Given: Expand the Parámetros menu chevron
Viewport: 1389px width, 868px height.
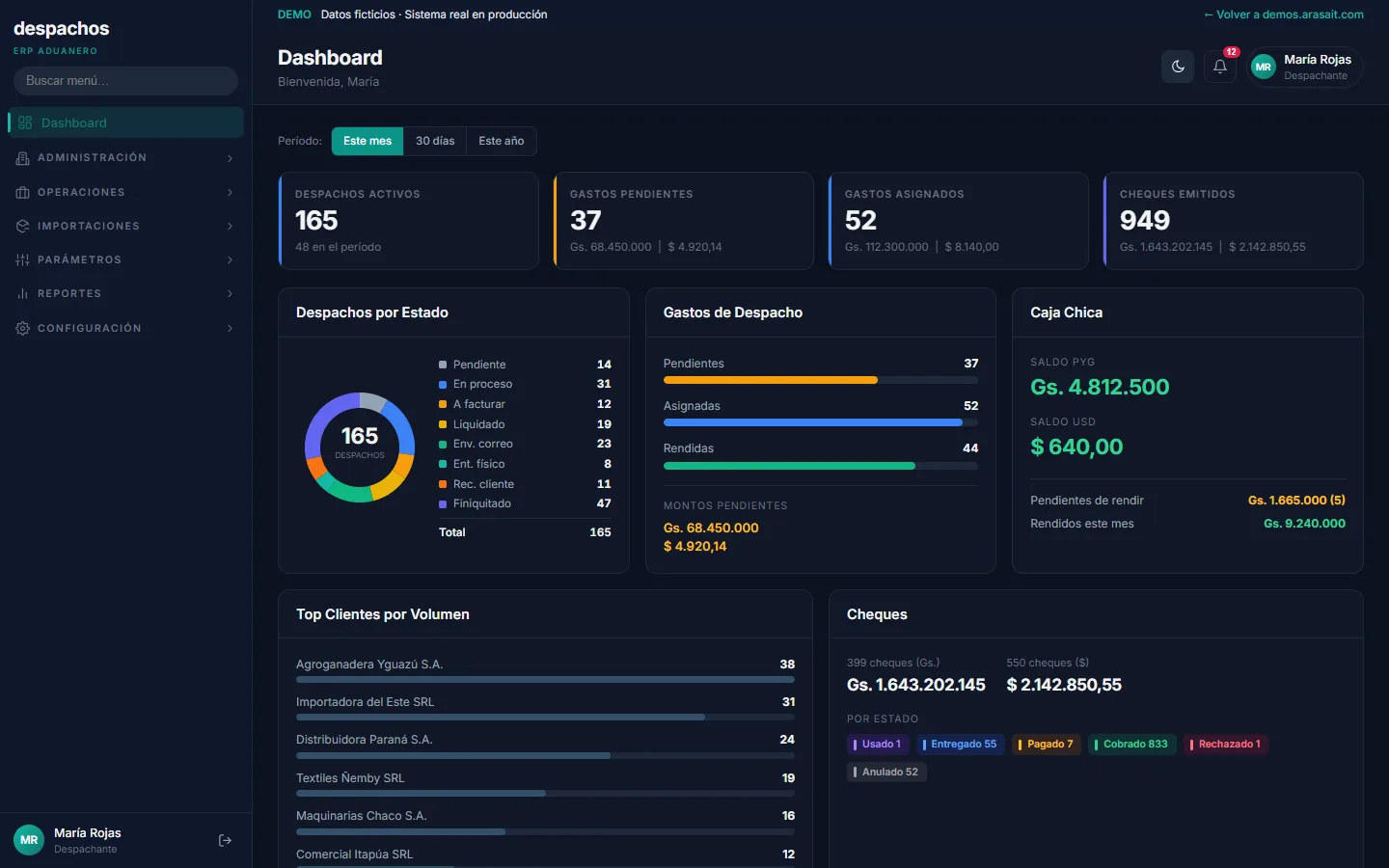Looking at the screenshot, I should [x=230, y=259].
